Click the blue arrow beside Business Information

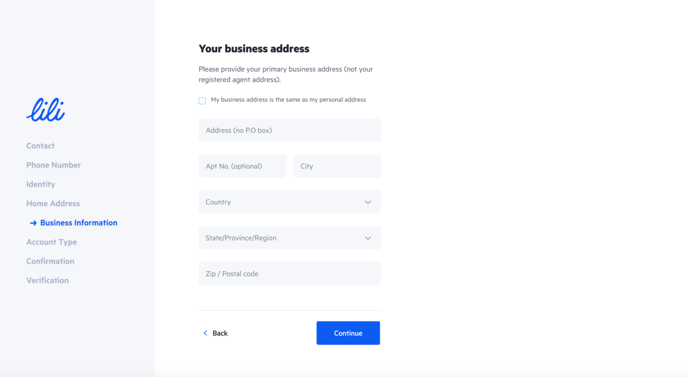coord(33,223)
